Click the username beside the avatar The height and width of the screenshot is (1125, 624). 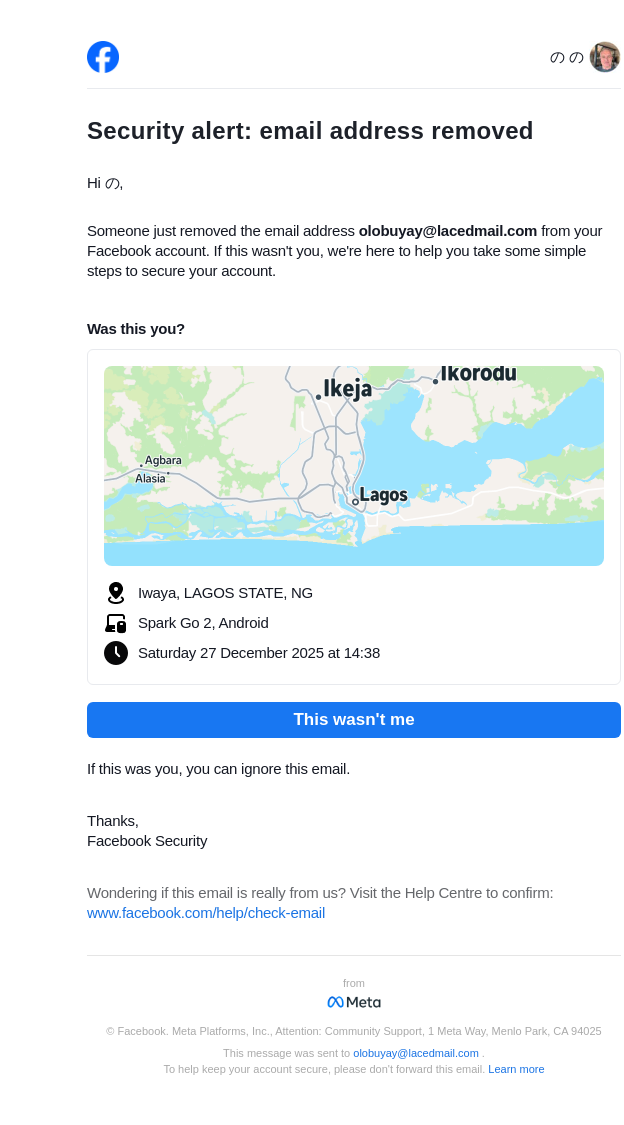566,57
